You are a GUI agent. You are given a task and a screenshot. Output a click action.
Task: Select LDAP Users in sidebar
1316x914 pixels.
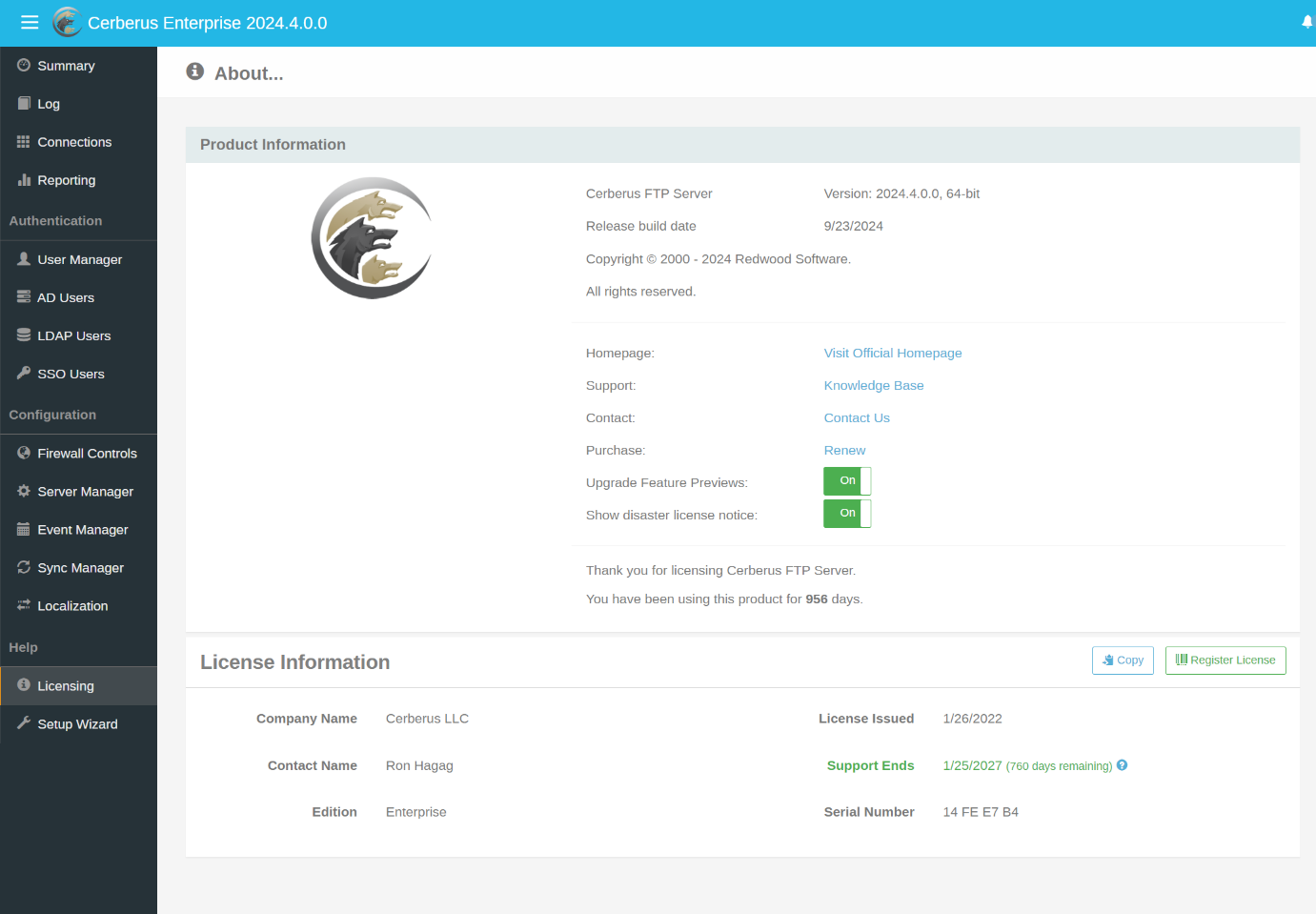pyautogui.click(x=78, y=335)
